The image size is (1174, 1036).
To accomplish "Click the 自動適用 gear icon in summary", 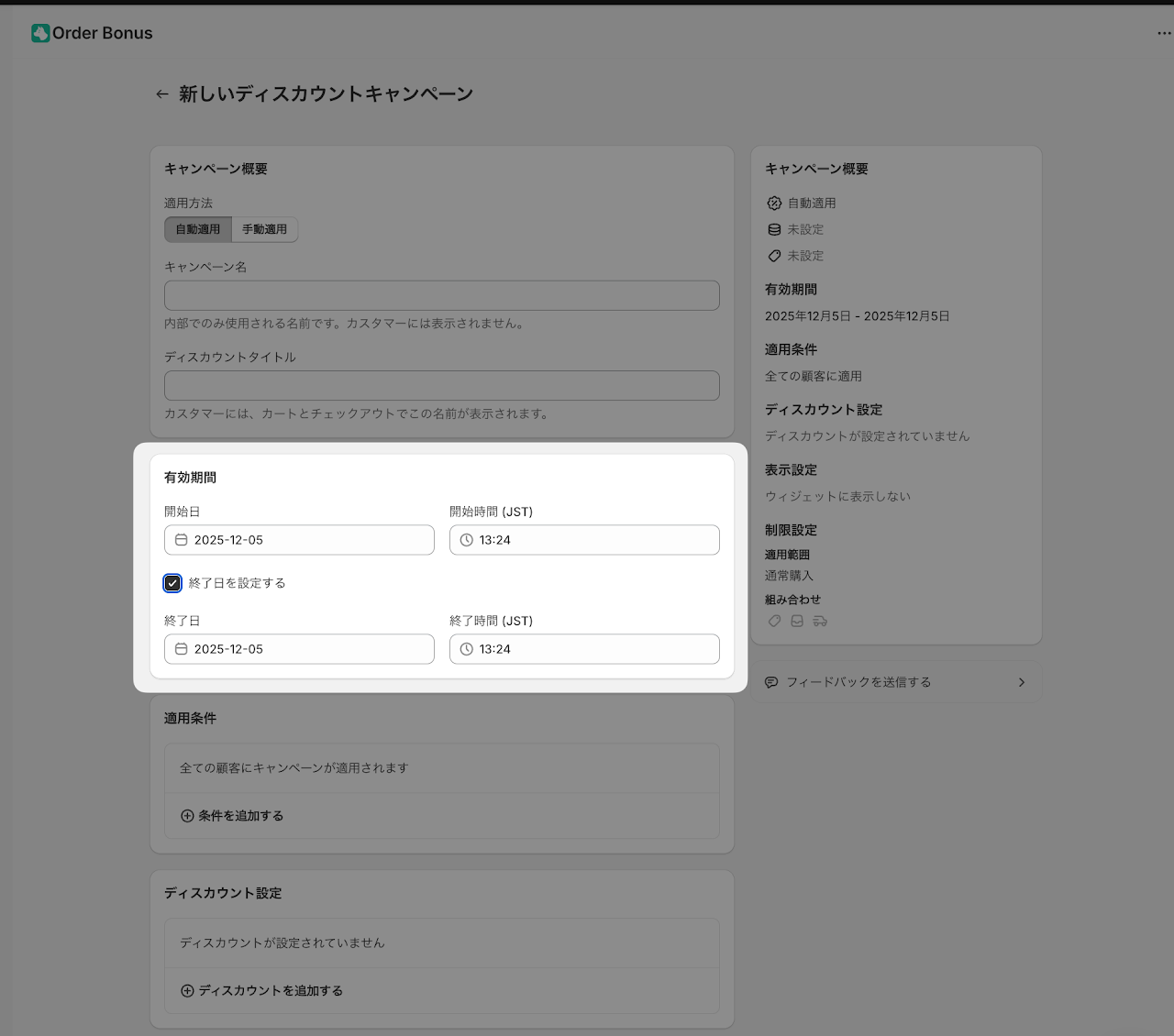I will click(x=774, y=204).
